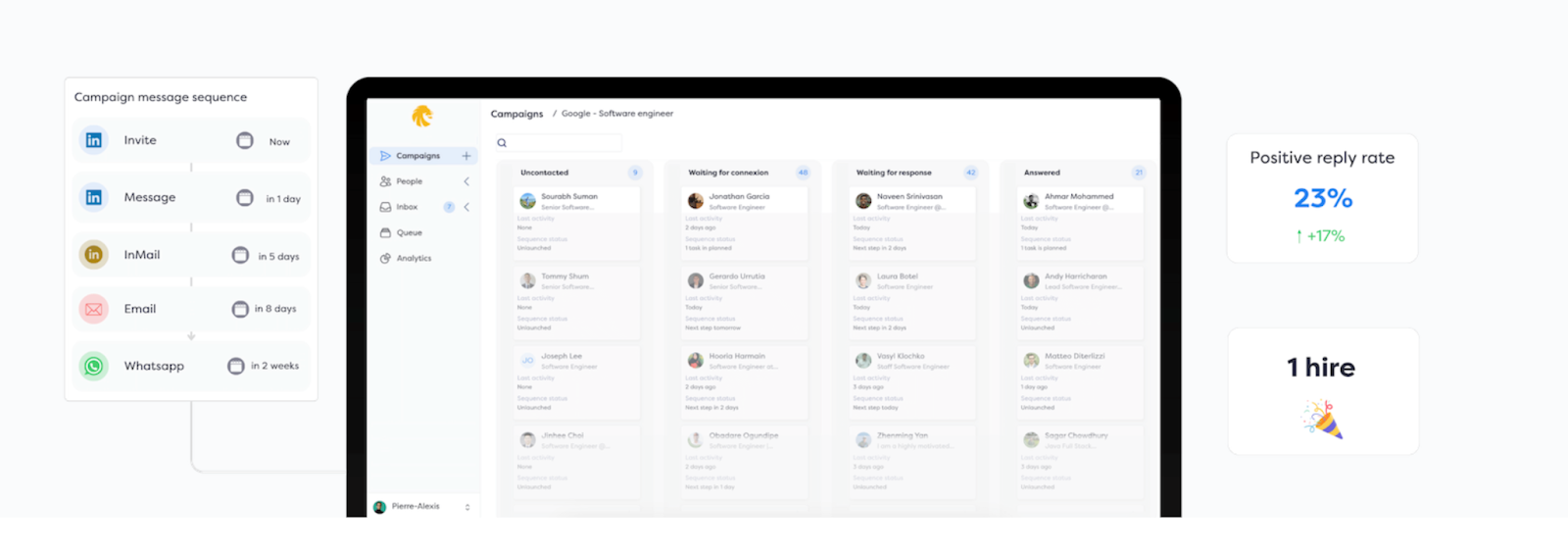Viewport: 1568px width, 555px height.
Task: Click Ahmar Mohammed's avatar
Action: [1031, 201]
